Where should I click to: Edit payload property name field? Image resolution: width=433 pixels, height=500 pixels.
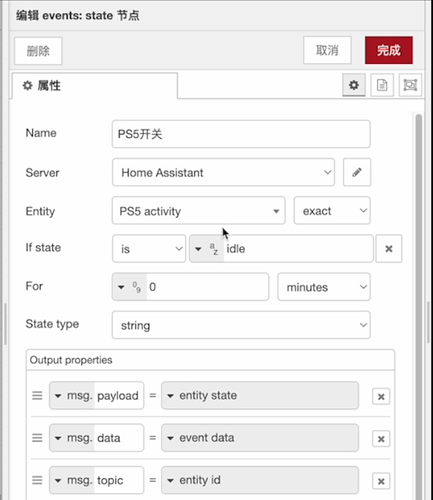pyautogui.click(x=119, y=396)
